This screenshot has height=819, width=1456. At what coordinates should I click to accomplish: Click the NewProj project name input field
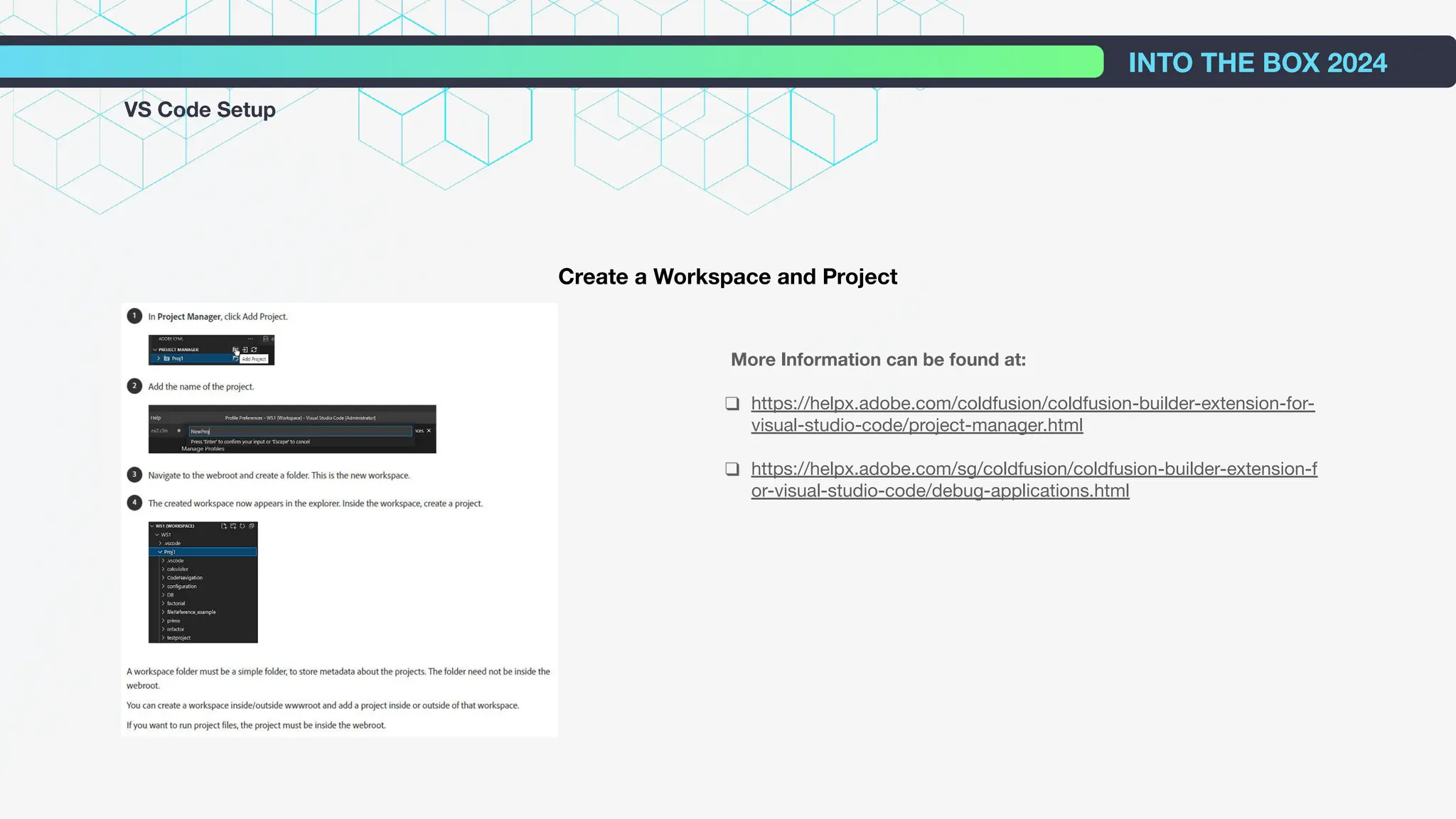click(300, 432)
